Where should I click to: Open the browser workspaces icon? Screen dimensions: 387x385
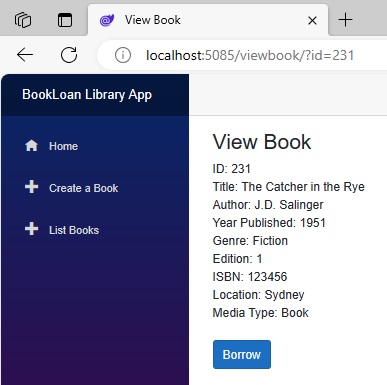coord(23,20)
